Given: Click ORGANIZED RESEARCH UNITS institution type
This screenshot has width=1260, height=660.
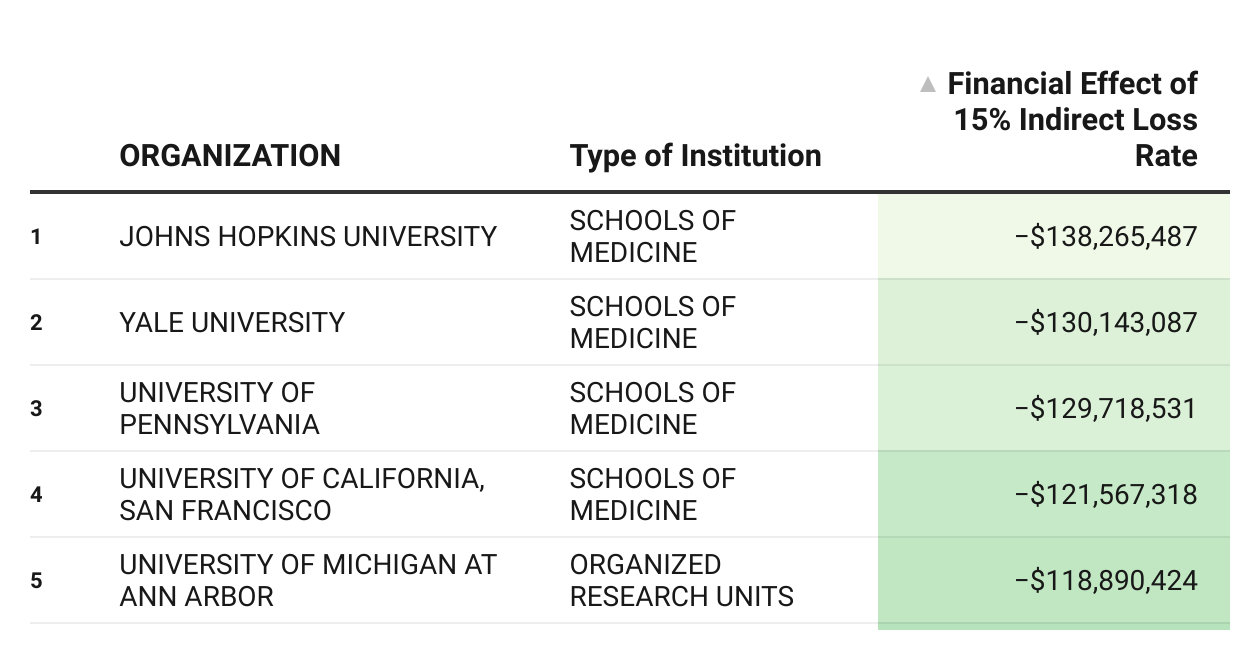Looking at the screenshot, I should point(681,580).
